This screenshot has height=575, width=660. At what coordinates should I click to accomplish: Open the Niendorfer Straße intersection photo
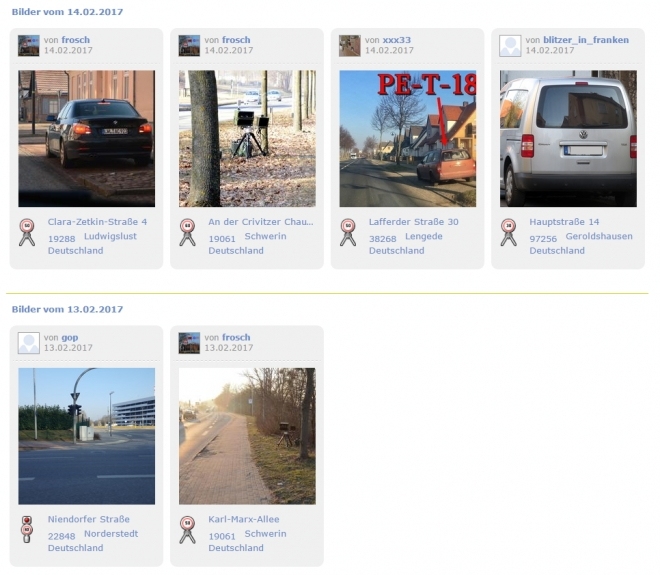tap(87, 436)
